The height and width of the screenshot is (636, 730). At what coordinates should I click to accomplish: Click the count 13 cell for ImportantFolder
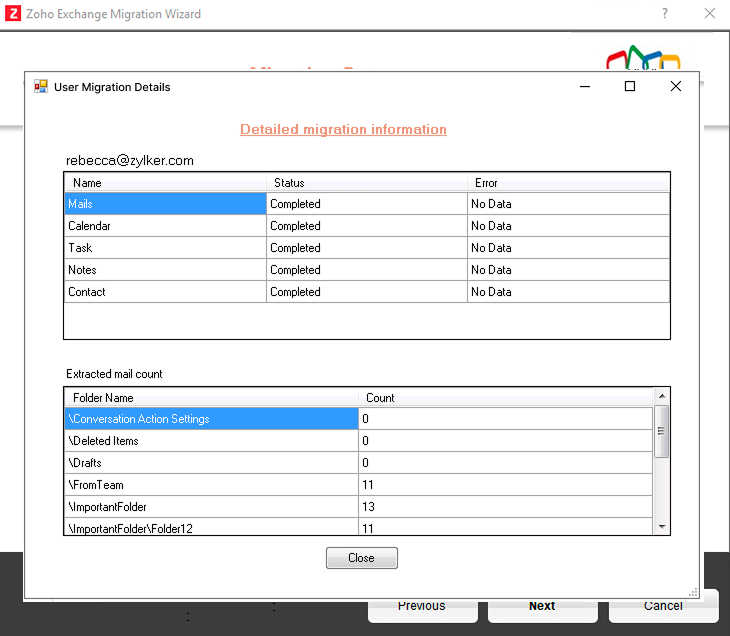[x=506, y=506]
